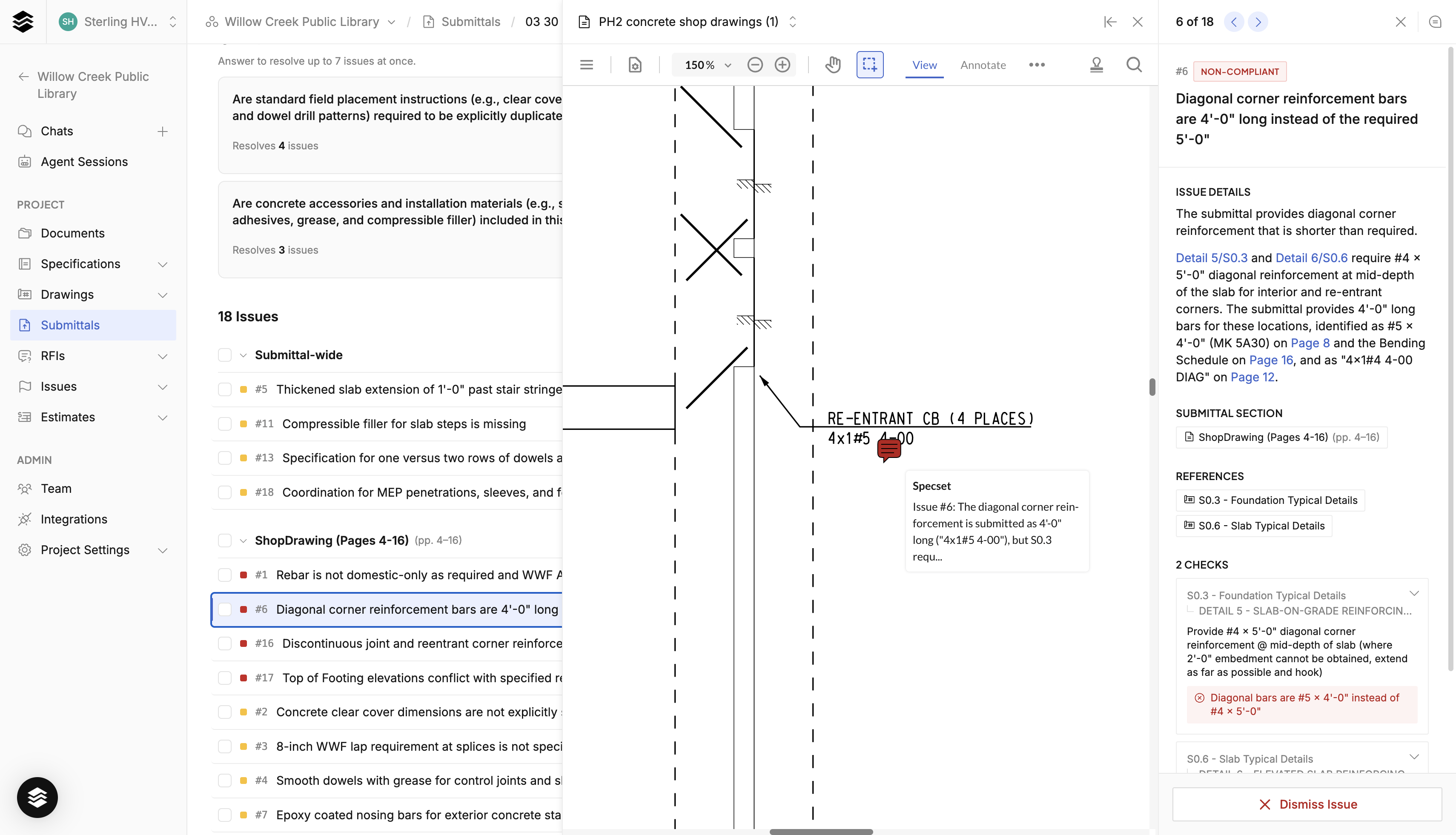Switch to the Annotate tab
This screenshot has height=835, width=1456.
tap(983, 65)
